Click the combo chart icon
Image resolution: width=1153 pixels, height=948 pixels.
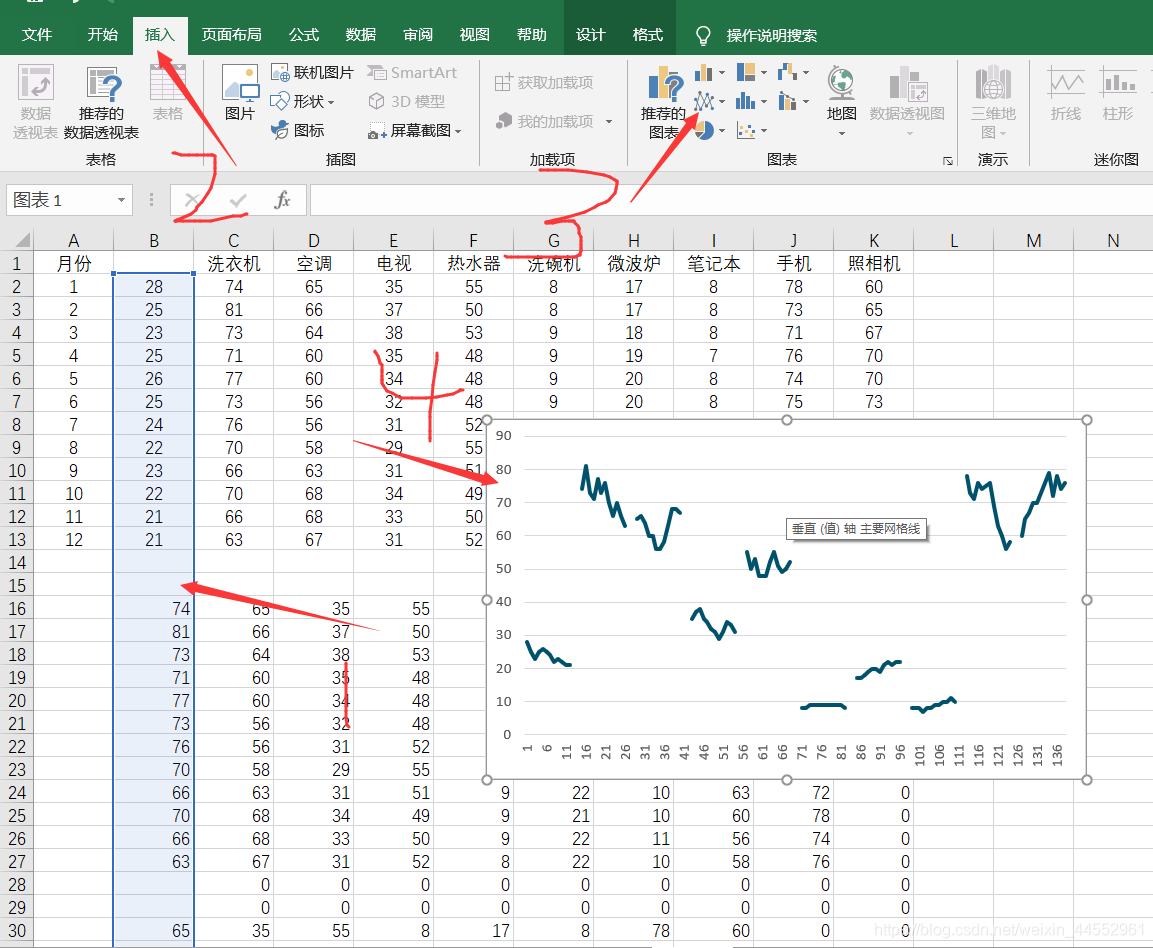click(x=788, y=101)
